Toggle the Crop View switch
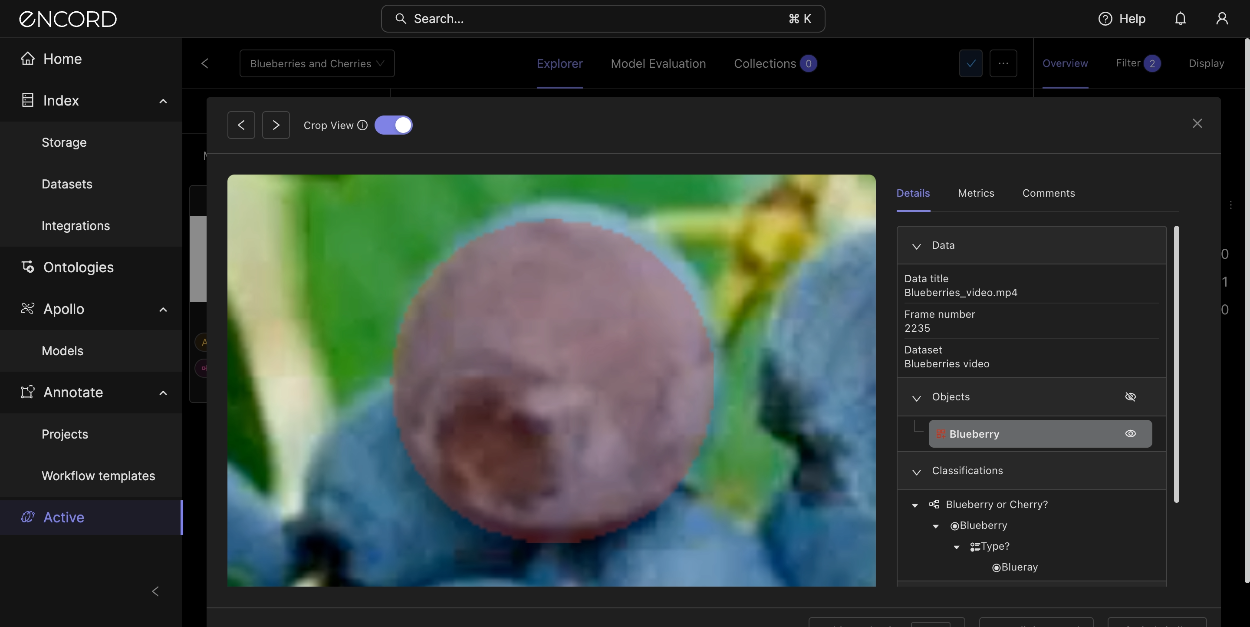This screenshot has width=1250, height=627. tap(393, 125)
